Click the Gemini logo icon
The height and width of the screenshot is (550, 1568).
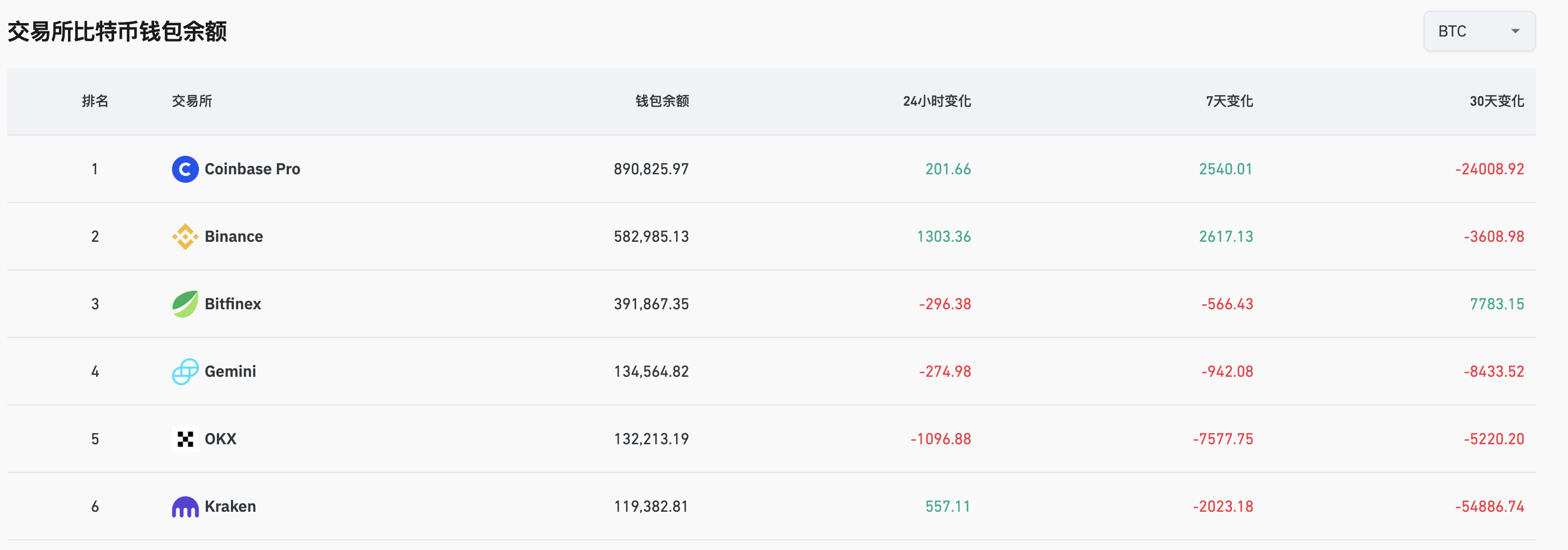[185, 371]
